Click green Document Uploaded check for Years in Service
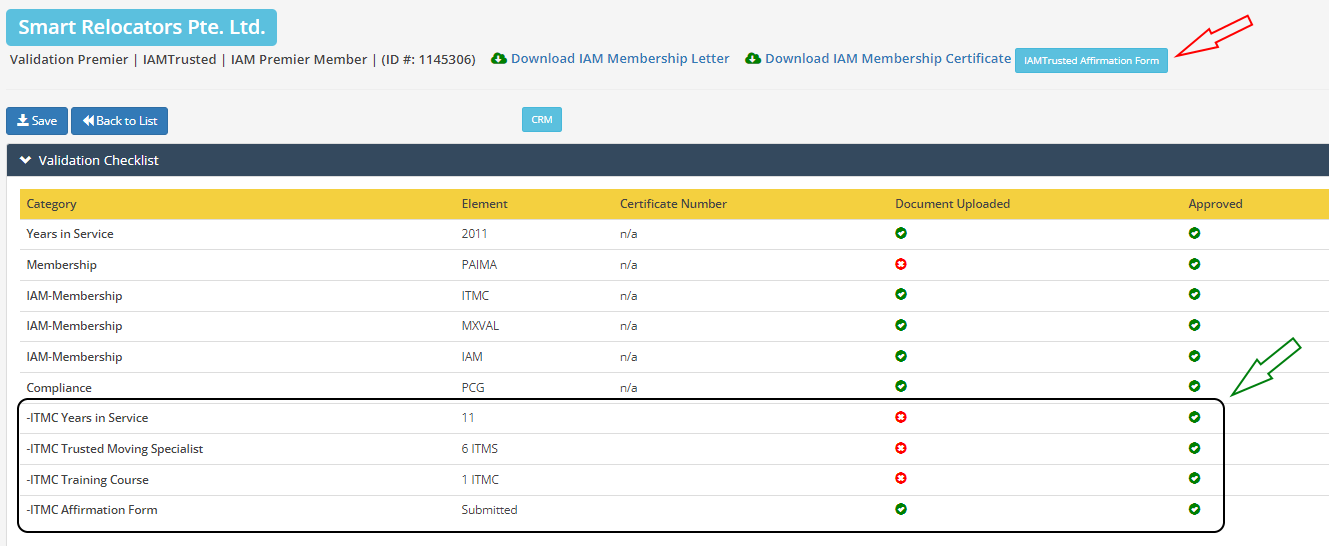 click(901, 233)
